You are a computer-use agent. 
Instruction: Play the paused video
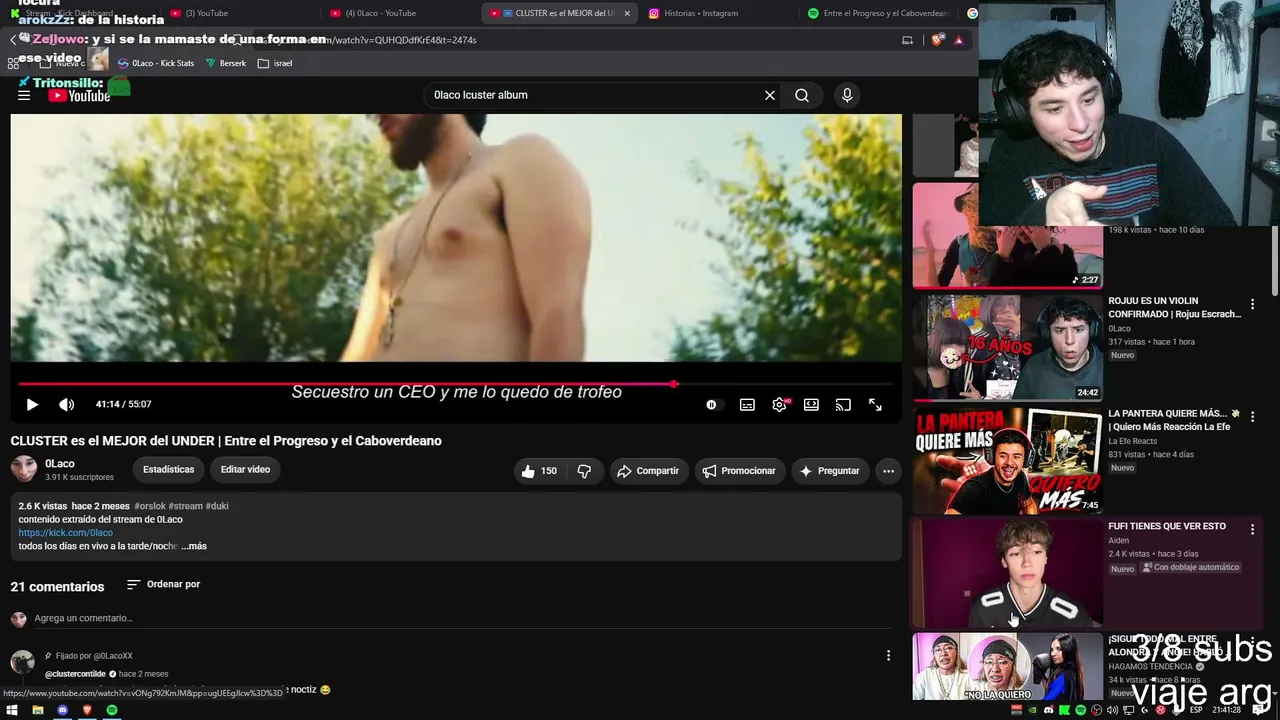pyautogui.click(x=32, y=404)
